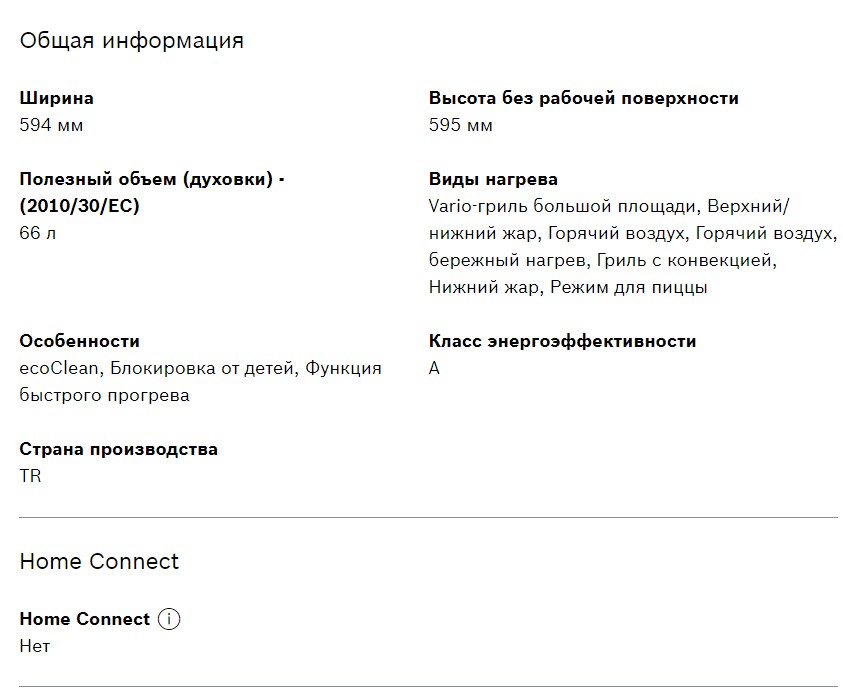843x693 pixels.
Task: Click the large "Home Connect" section heading
Action: coord(99,561)
